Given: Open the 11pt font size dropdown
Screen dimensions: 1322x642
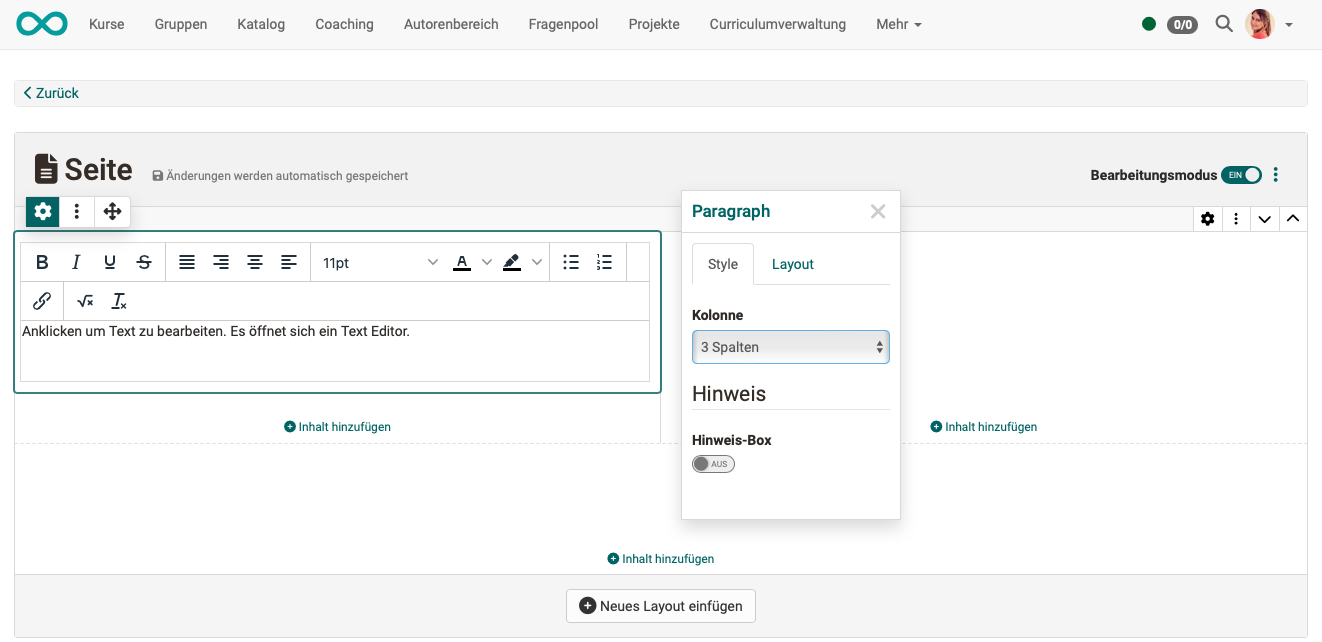Looking at the screenshot, I should coord(380,262).
